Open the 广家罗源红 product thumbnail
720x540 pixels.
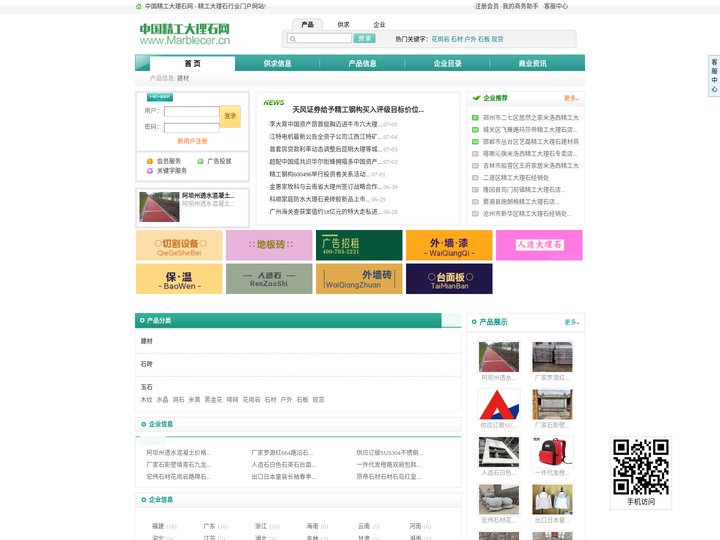coord(552,357)
